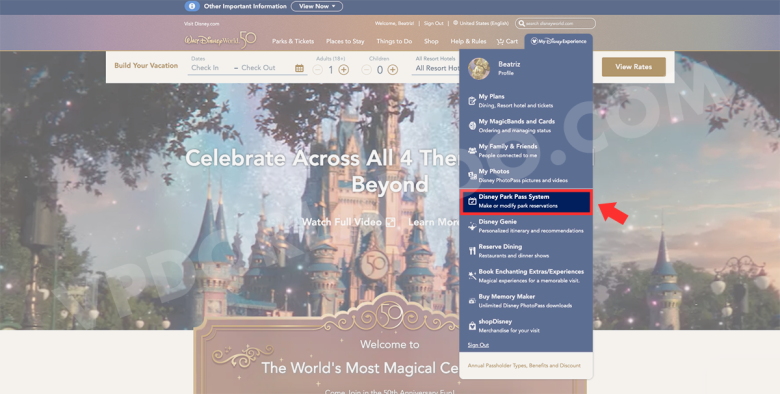Open the Cart
This screenshot has width=780, height=394.
507,41
